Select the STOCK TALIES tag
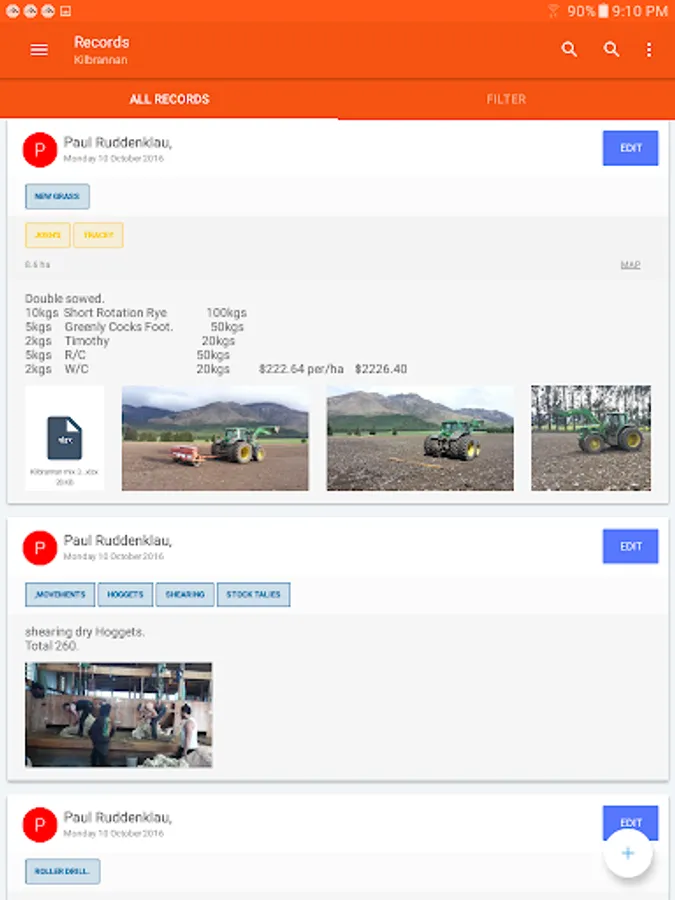675x900 pixels. (x=253, y=595)
